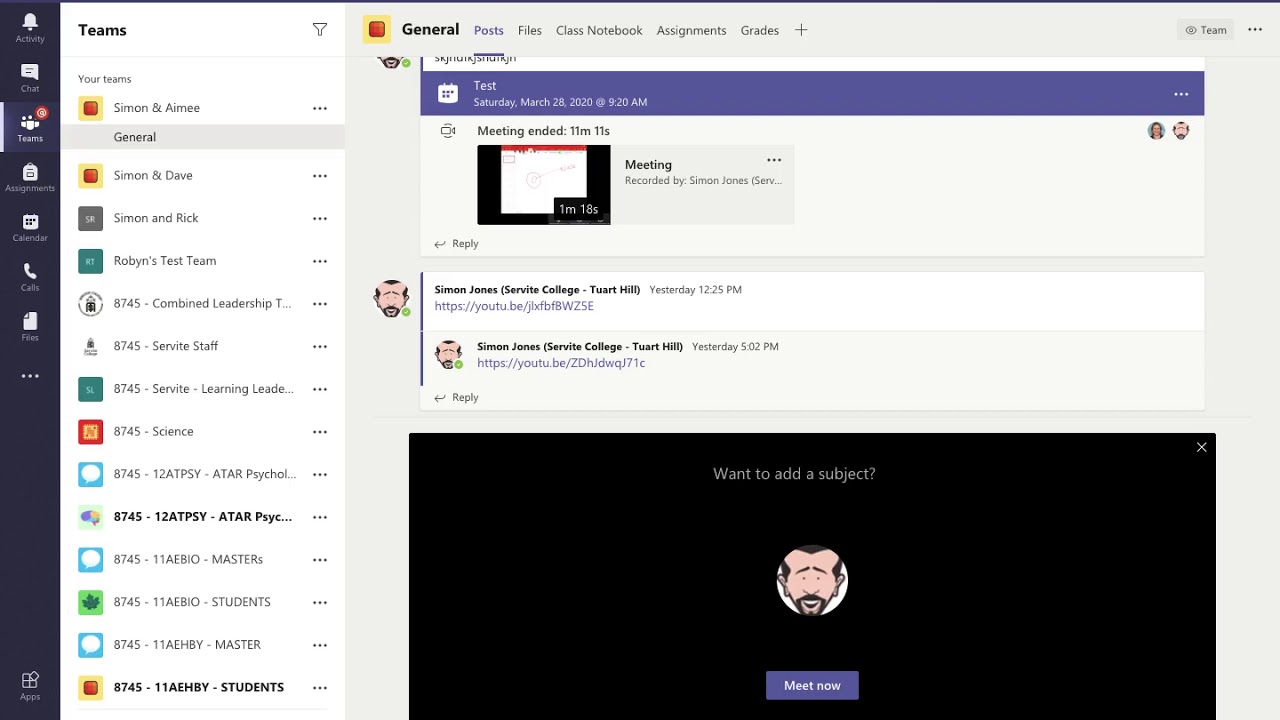Close the Want to add a subject panel

coord(1202,447)
